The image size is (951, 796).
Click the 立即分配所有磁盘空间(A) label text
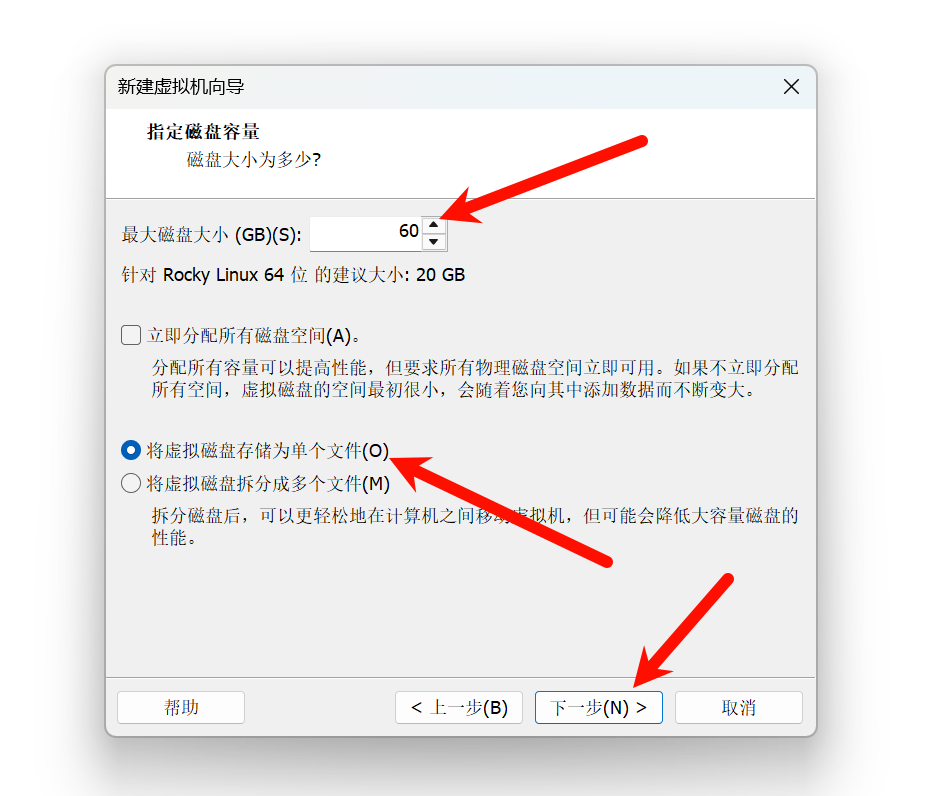(254, 336)
